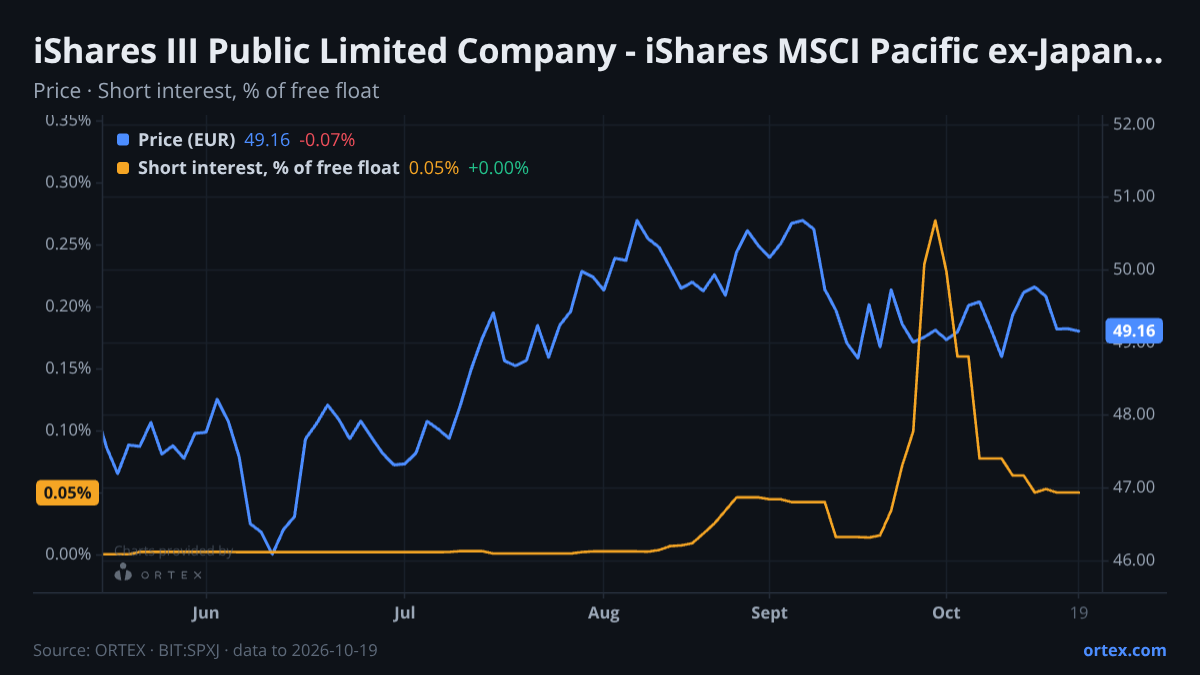
Task: Click the 47.00 right axis label
Action: tap(1134, 487)
